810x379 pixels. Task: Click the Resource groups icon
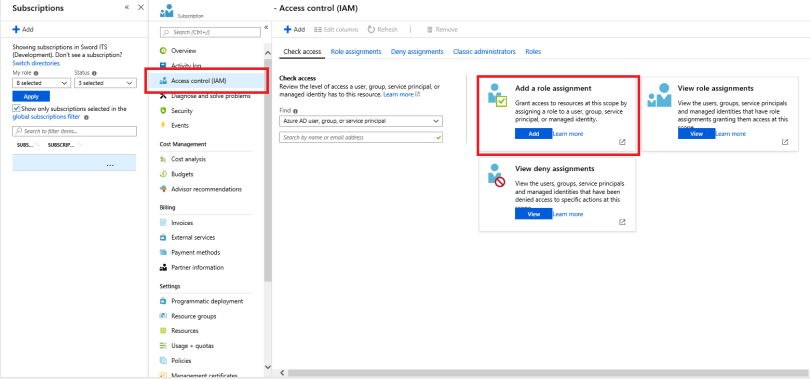pos(163,316)
